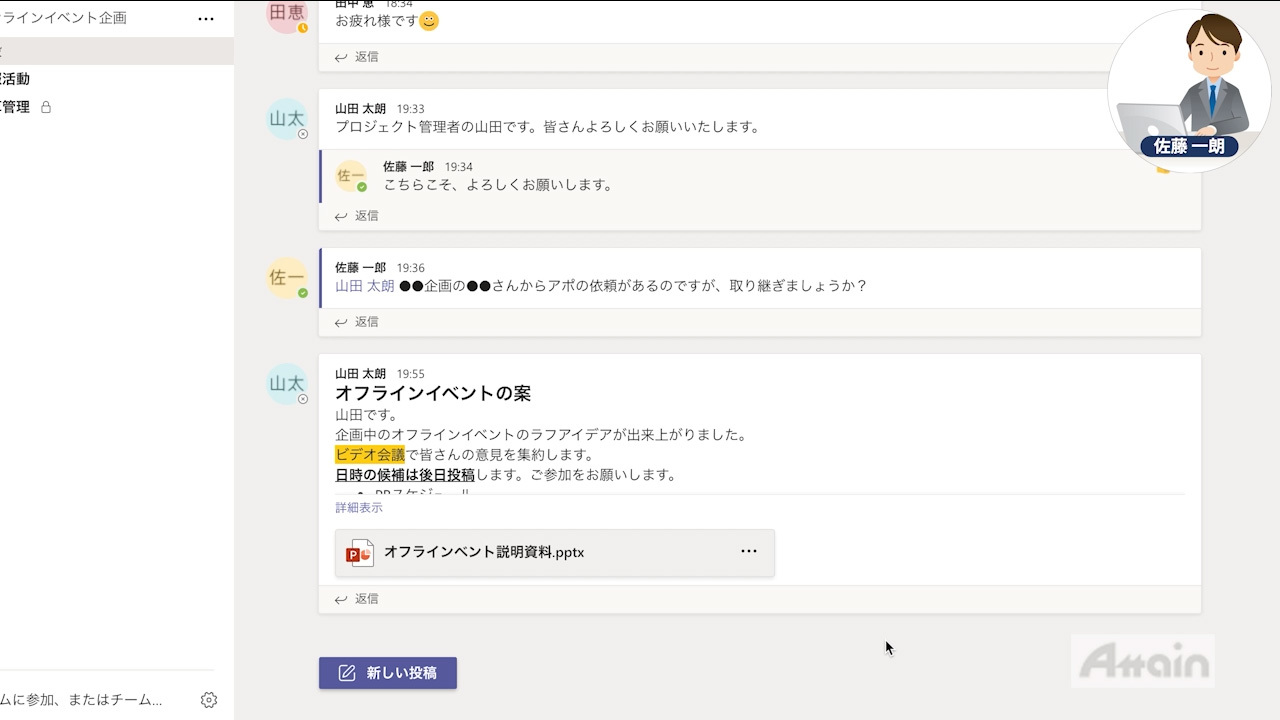Click 山田 太朗's avatar on the 19:55 post
The image size is (1280, 720).
(287, 384)
